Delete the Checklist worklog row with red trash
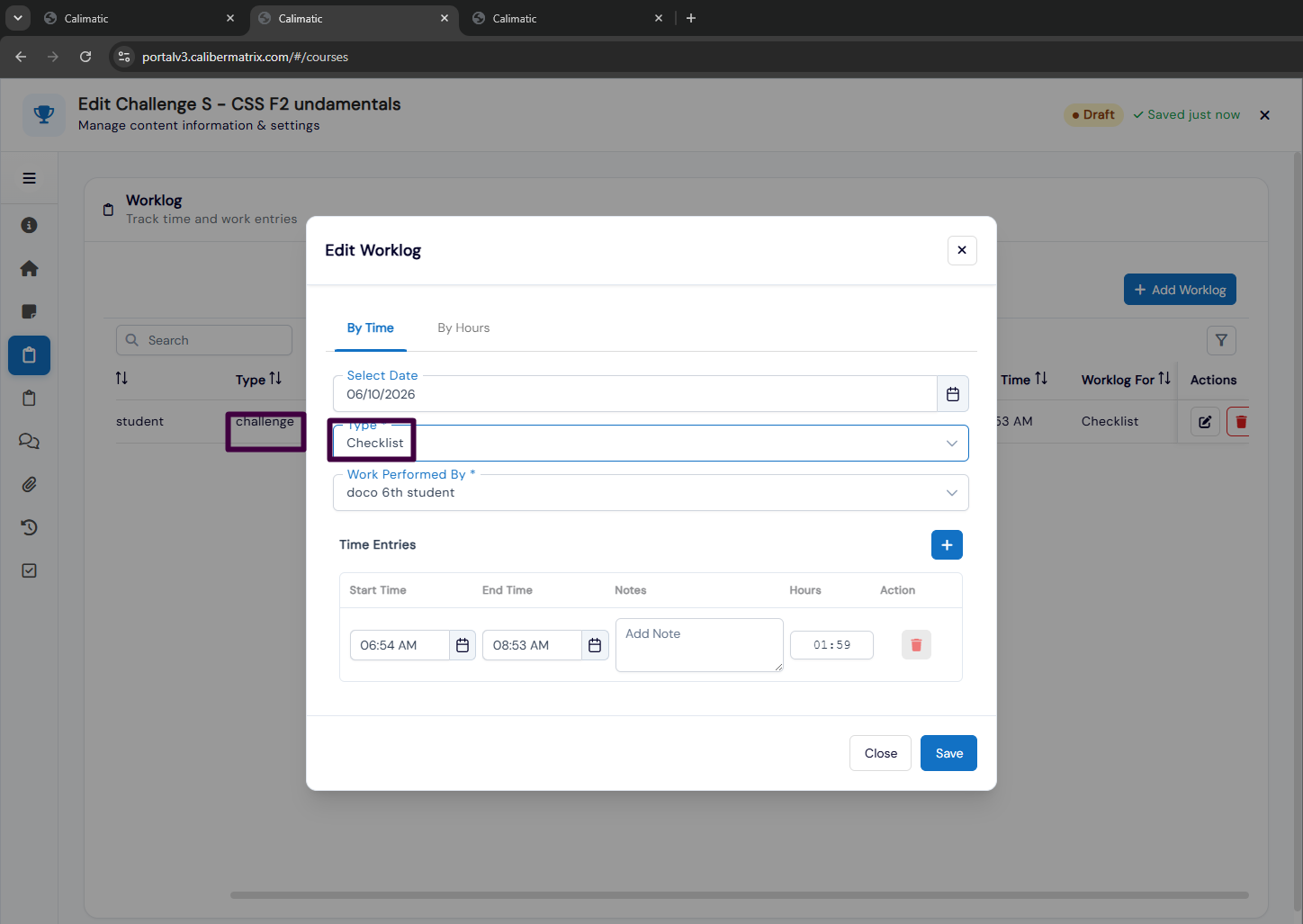Screen dimensions: 1303x924 (x=1240, y=421)
